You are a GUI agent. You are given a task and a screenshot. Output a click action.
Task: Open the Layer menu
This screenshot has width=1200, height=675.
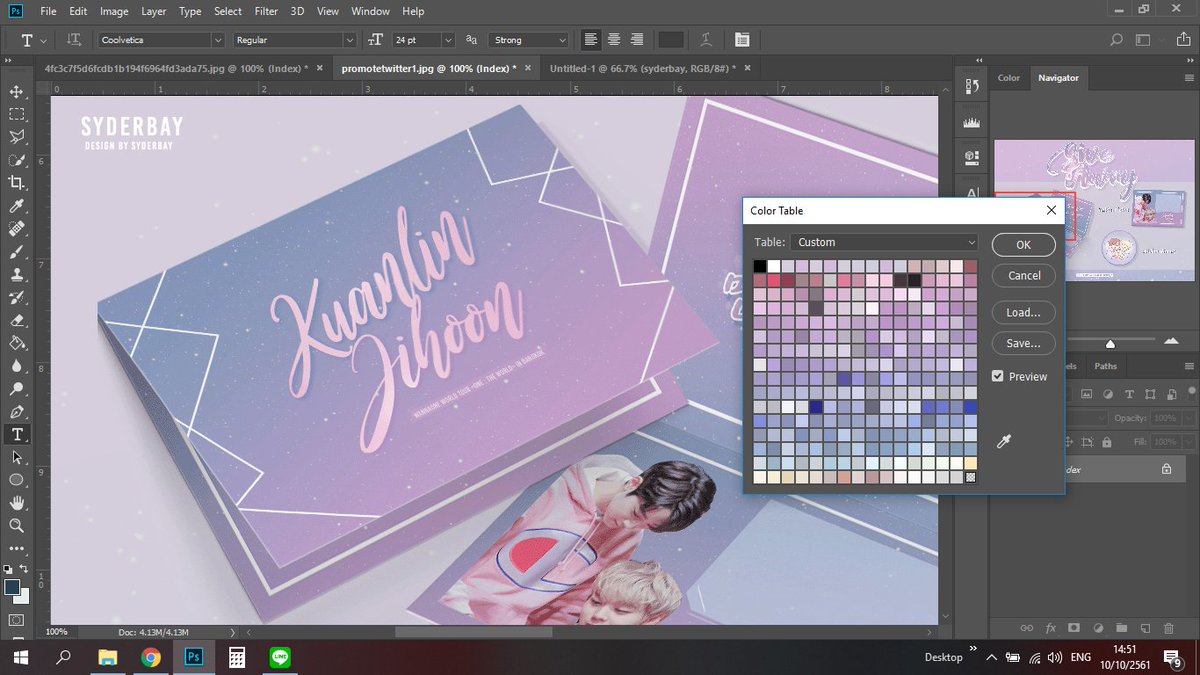point(154,11)
